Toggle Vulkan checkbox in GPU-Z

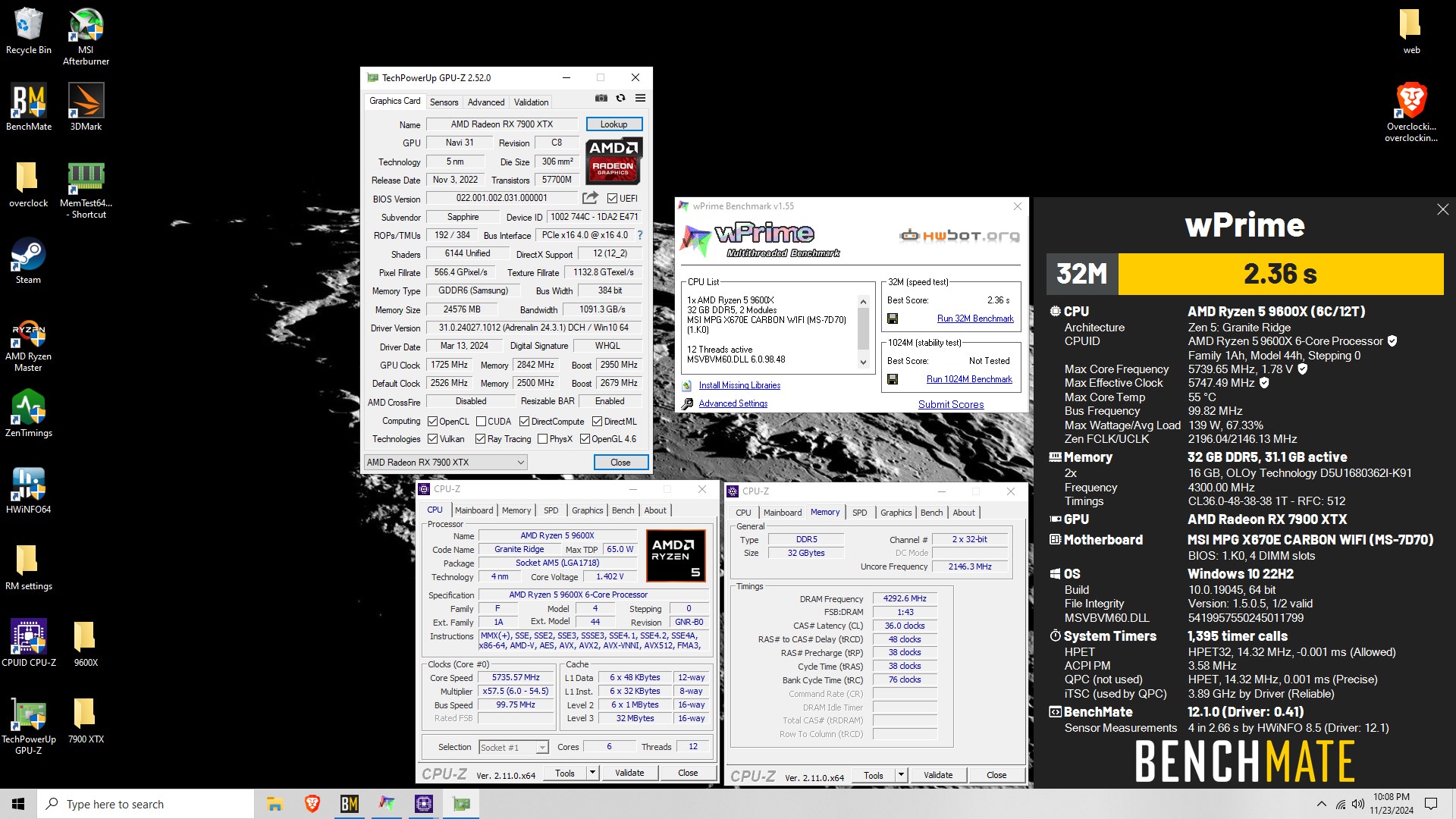click(x=432, y=439)
